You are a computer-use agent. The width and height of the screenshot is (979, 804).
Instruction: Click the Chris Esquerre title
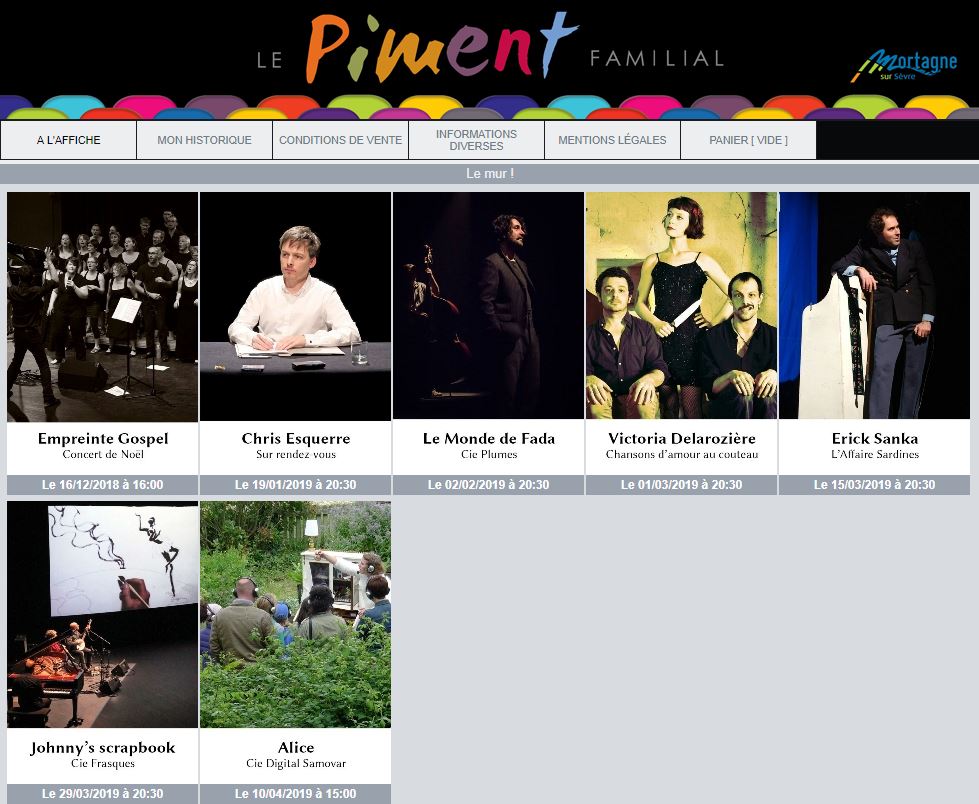pos(296,438)
